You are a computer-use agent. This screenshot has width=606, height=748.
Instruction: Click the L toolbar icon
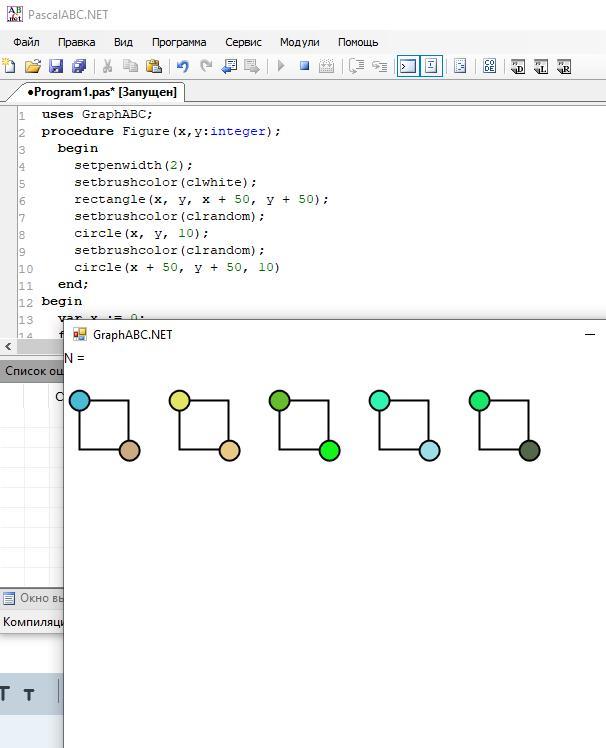coord(541,66)
